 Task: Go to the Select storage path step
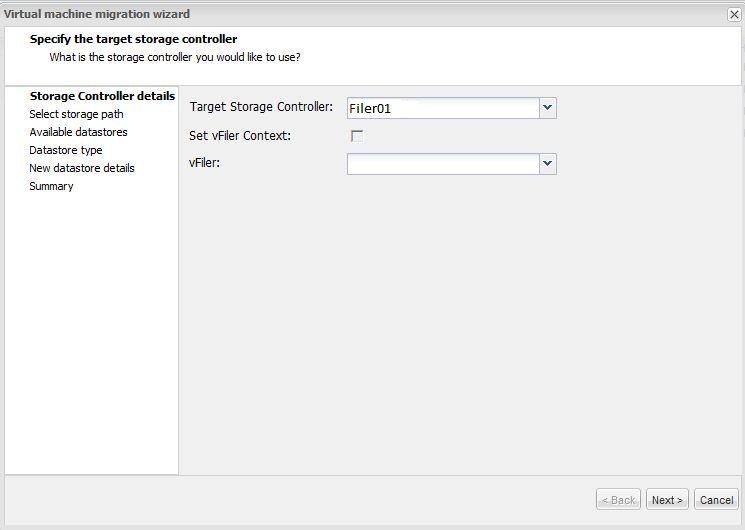76,114
